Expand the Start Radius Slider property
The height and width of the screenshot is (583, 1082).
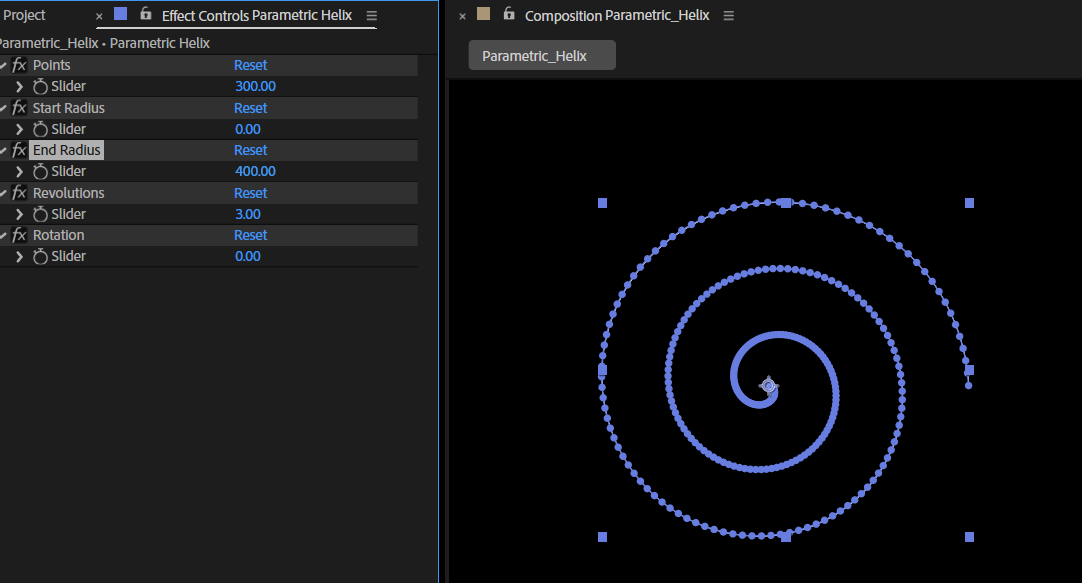pyautogui.click(x=19, y=130)
